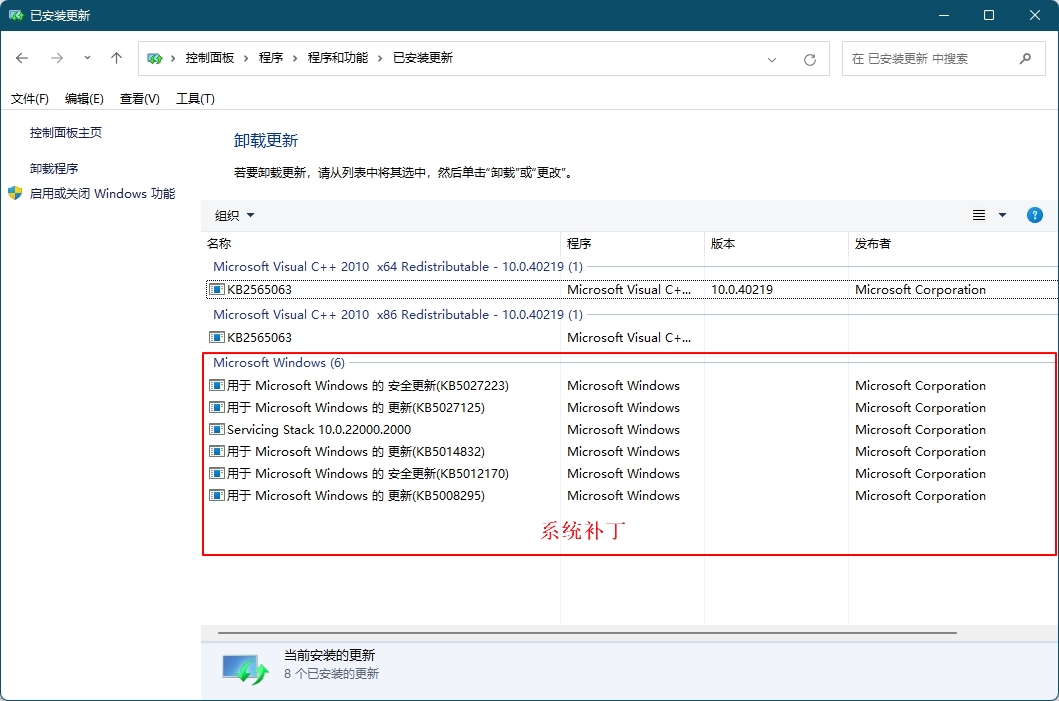Image resolution: width=1059 pixels, height=701 pixels.
Task: Refresh the page with the refresh icon
Action: (x=809, y=58)
